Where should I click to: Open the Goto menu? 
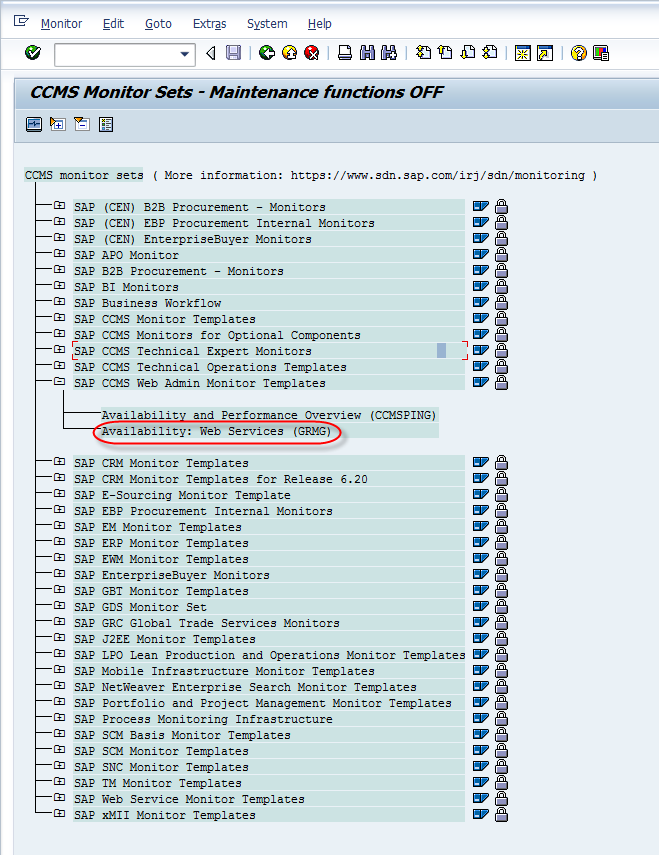(158, 23)
